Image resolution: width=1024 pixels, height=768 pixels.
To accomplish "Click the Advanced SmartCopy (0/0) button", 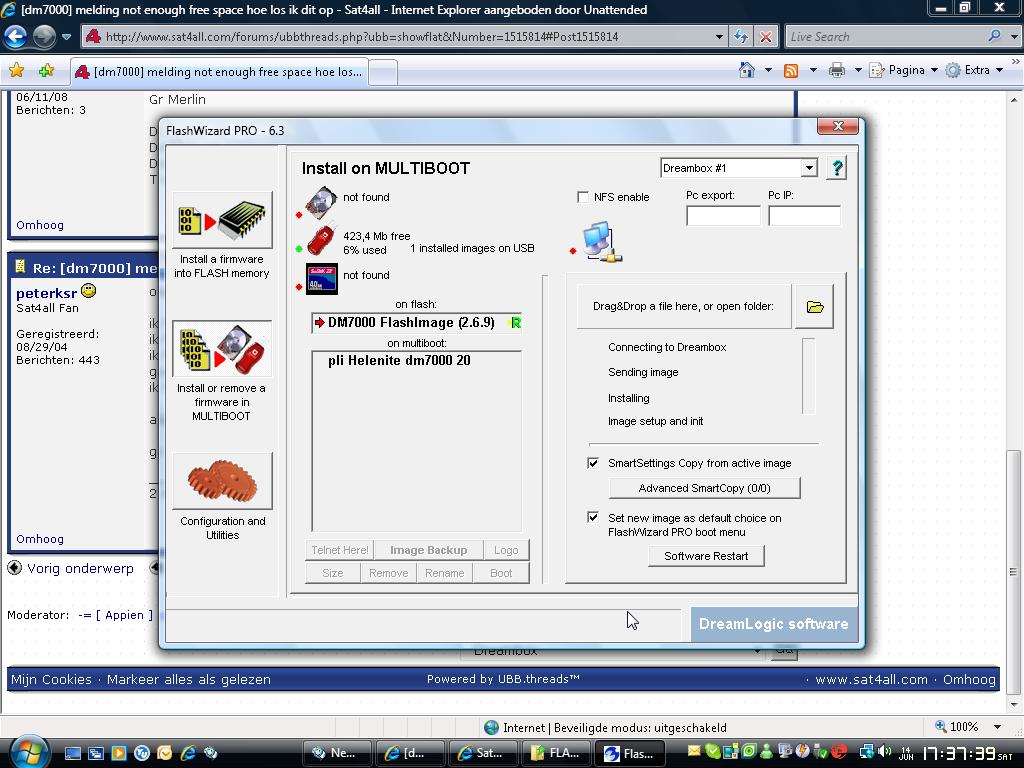I will pos(704,488).
